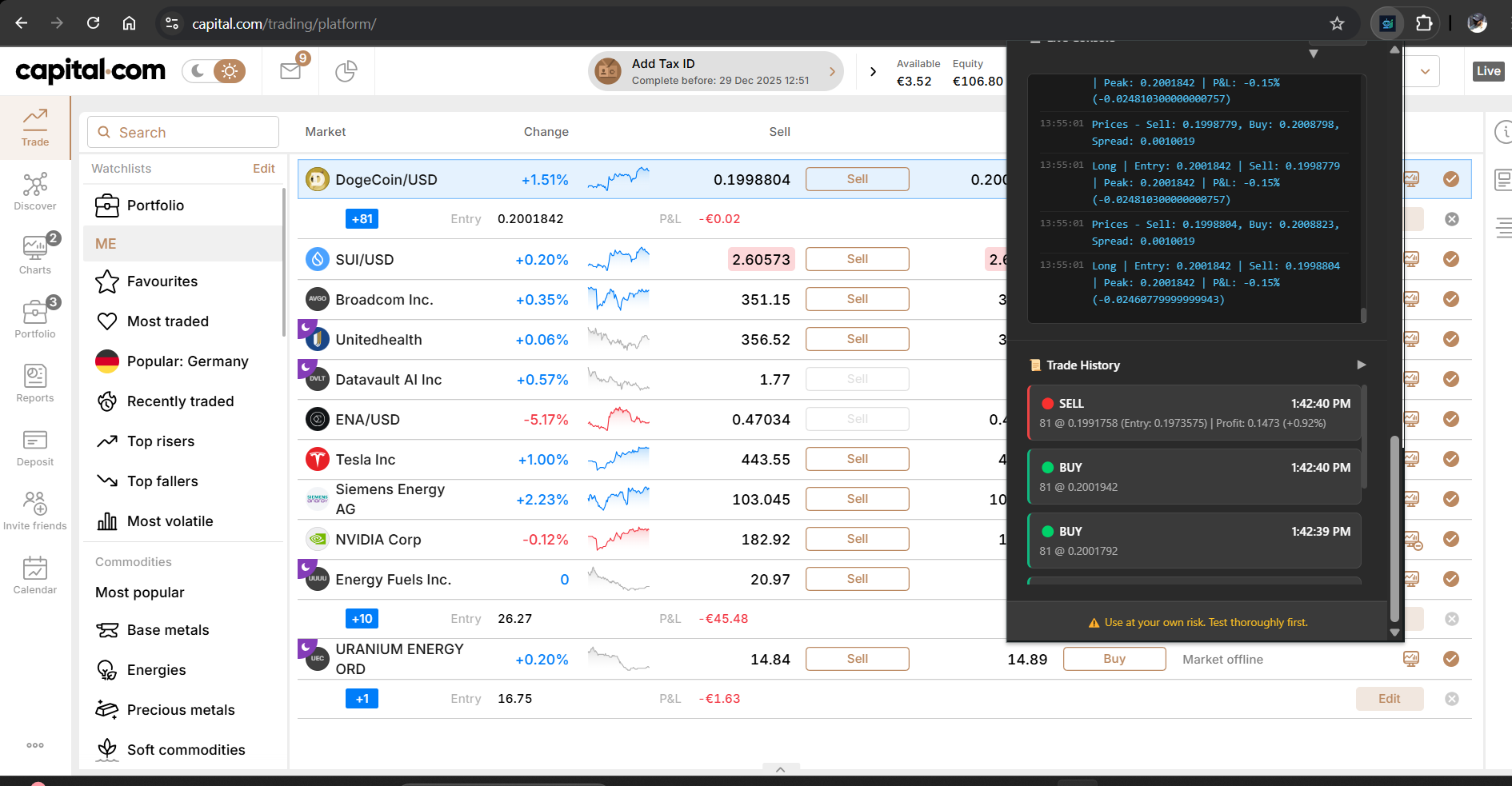
Task: Switch theme using the day/night toggle
Action: coord(214,70)
